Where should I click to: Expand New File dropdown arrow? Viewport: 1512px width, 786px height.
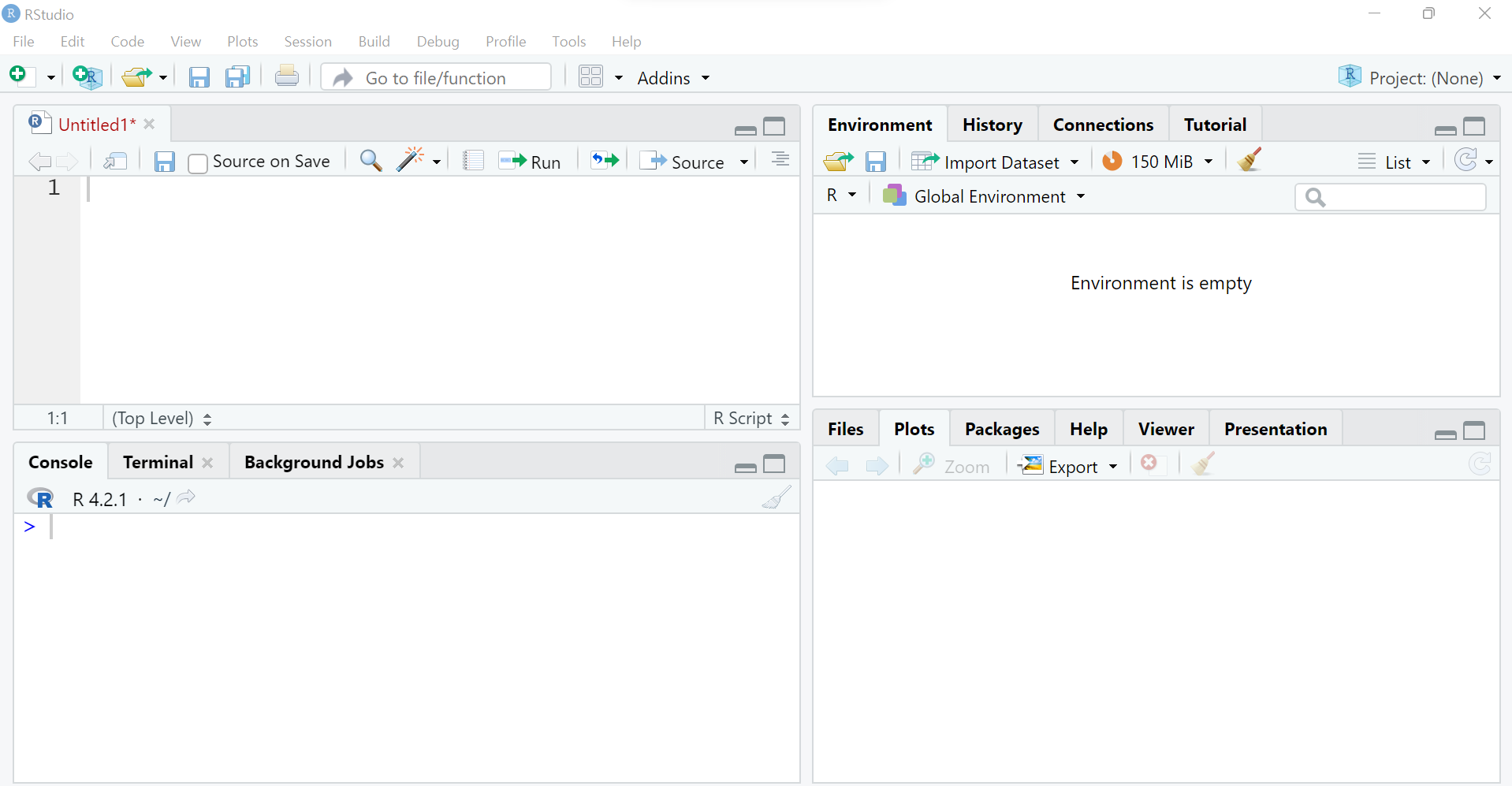click(x=50, y=77)
